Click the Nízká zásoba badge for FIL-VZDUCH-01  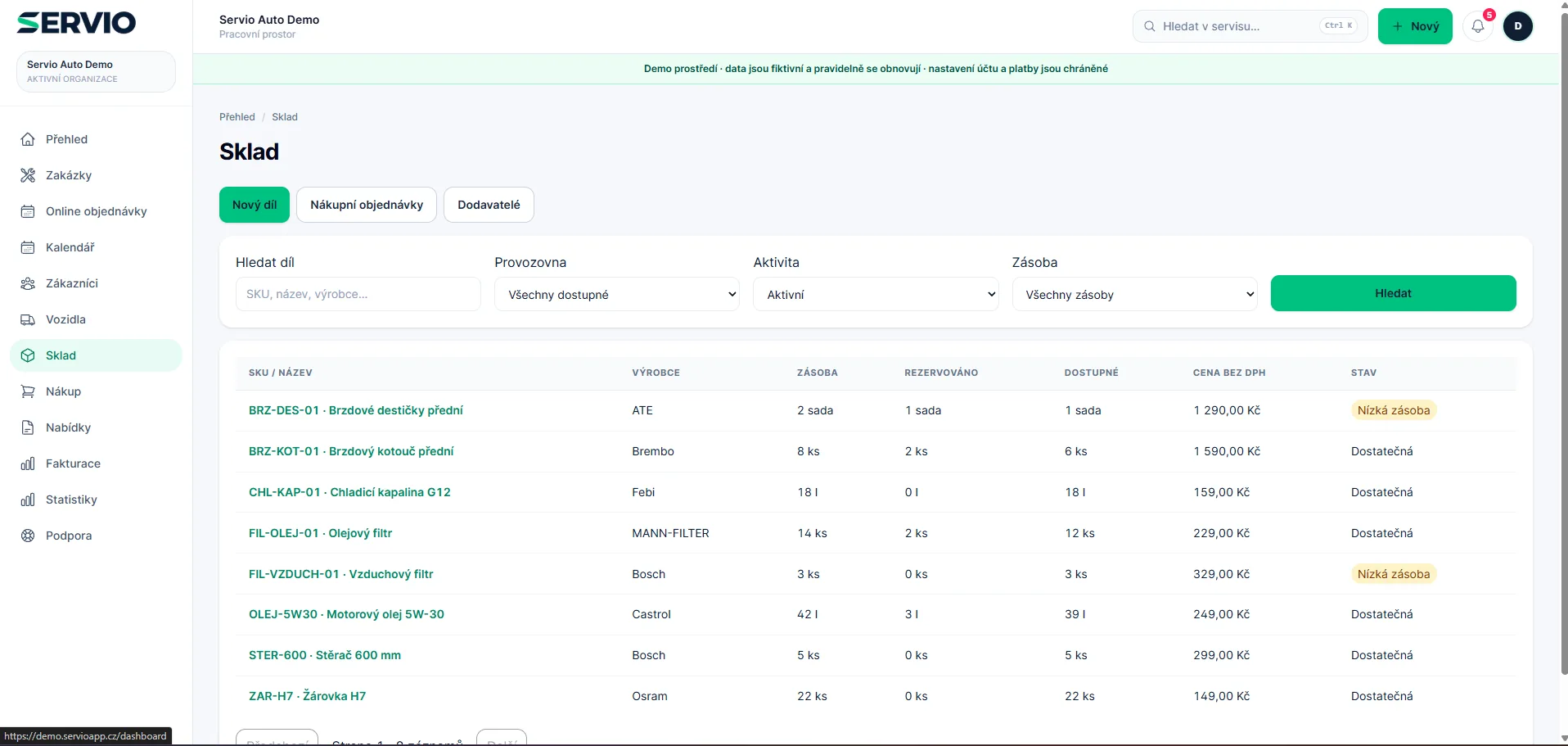[x=1394, y=574]
